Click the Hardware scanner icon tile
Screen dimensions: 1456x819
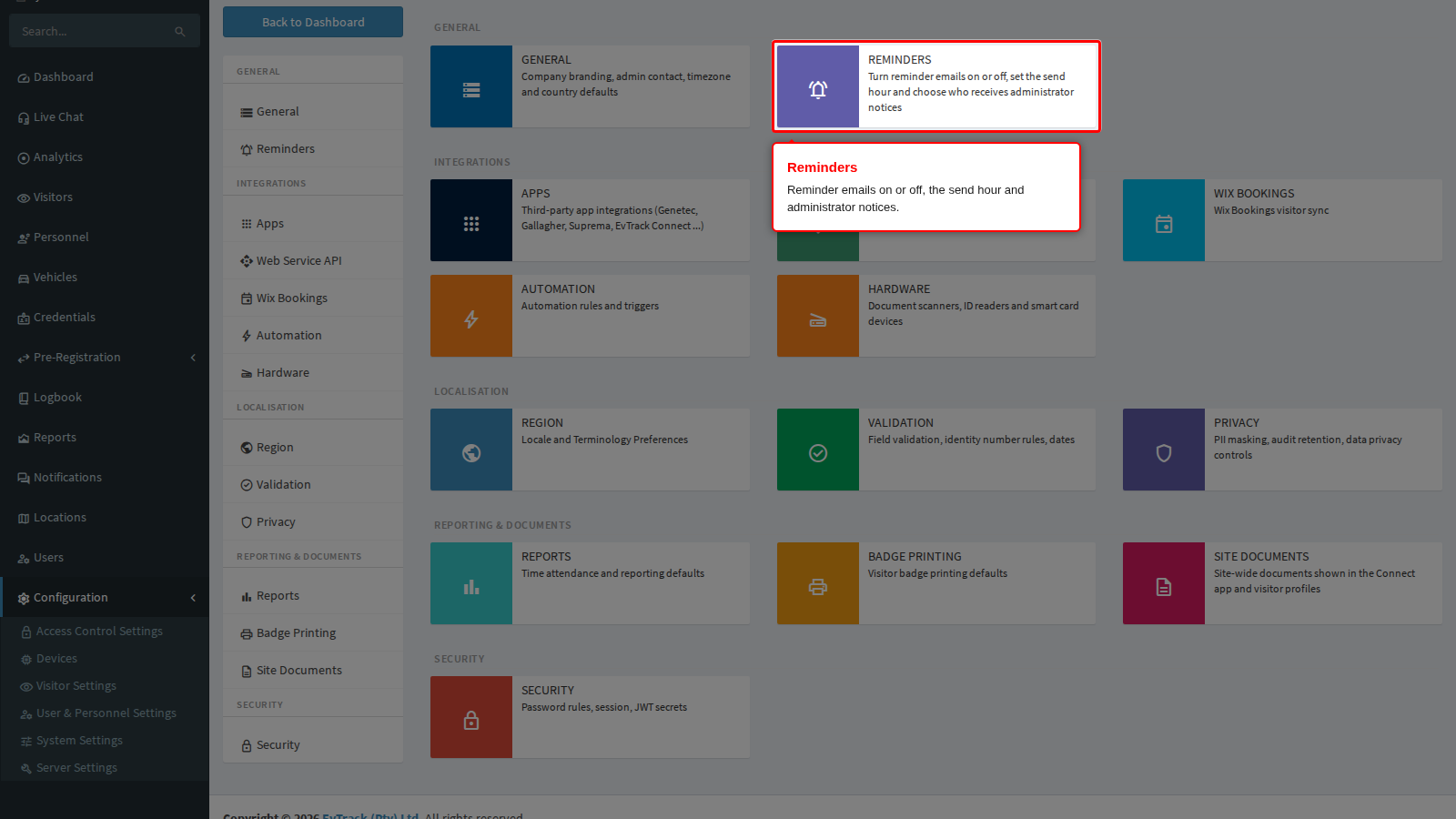click(818, 316)
